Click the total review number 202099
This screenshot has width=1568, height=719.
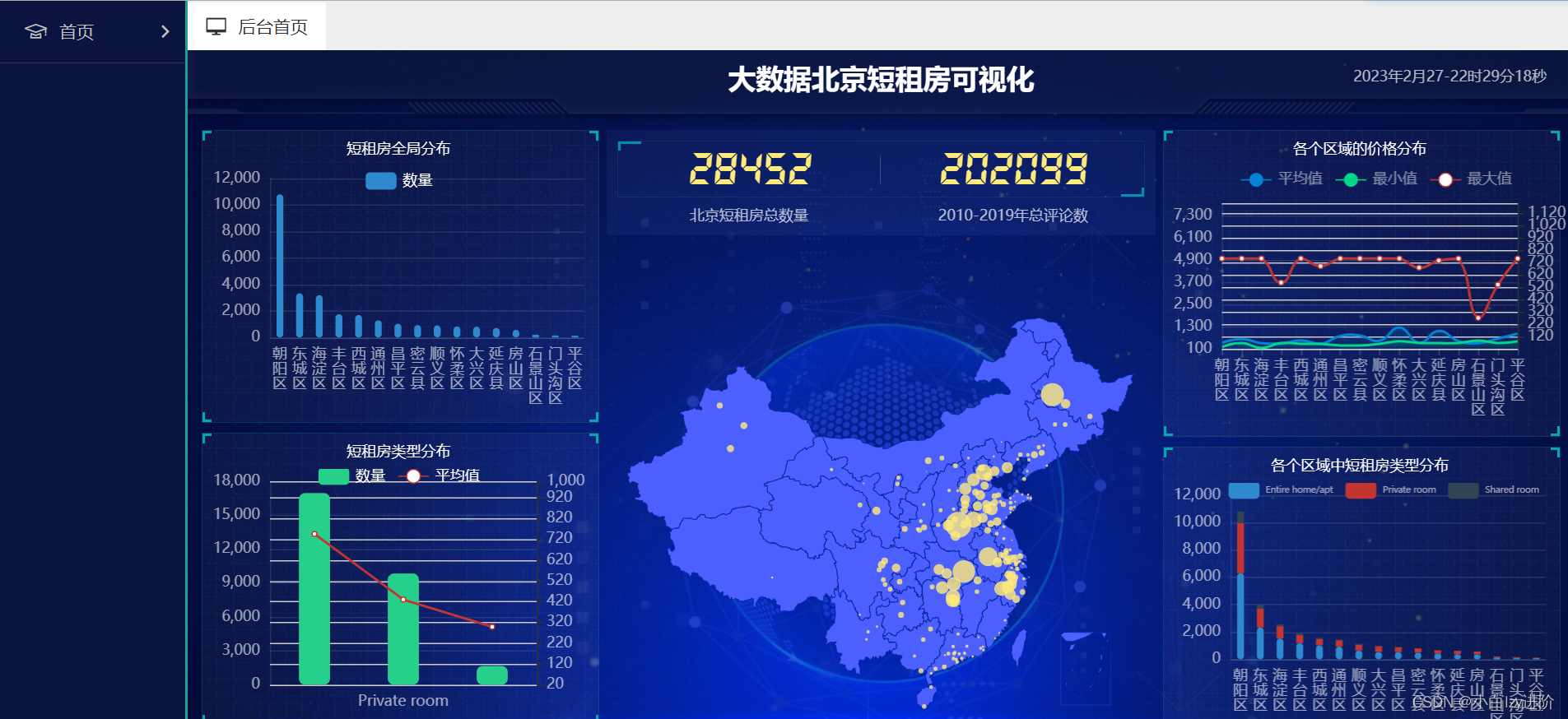click(1013, 169)
